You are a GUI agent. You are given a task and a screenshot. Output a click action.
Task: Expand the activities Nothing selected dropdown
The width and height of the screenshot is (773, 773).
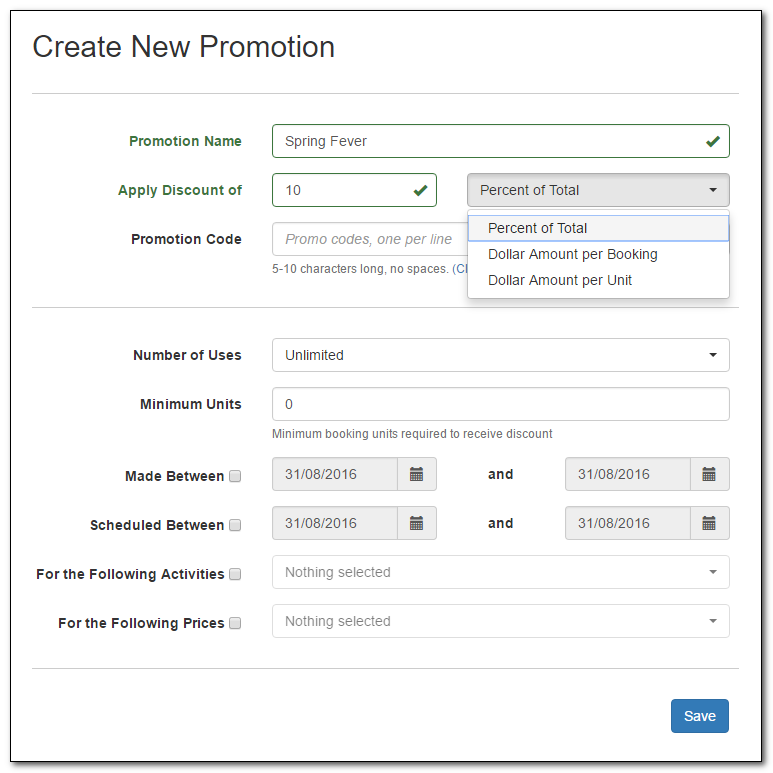[500, 572]
